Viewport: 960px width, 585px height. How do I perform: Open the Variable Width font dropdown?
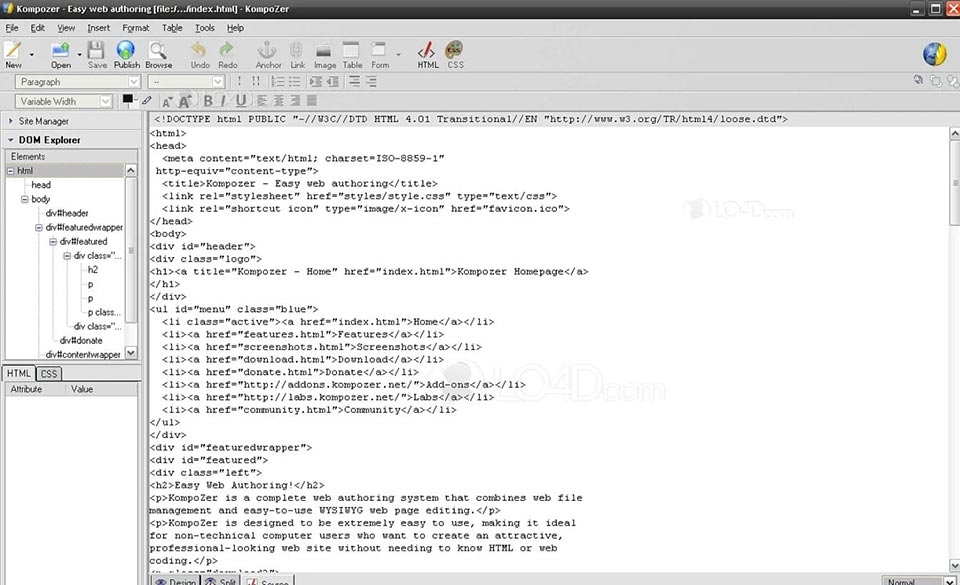[x=64, y=102]
